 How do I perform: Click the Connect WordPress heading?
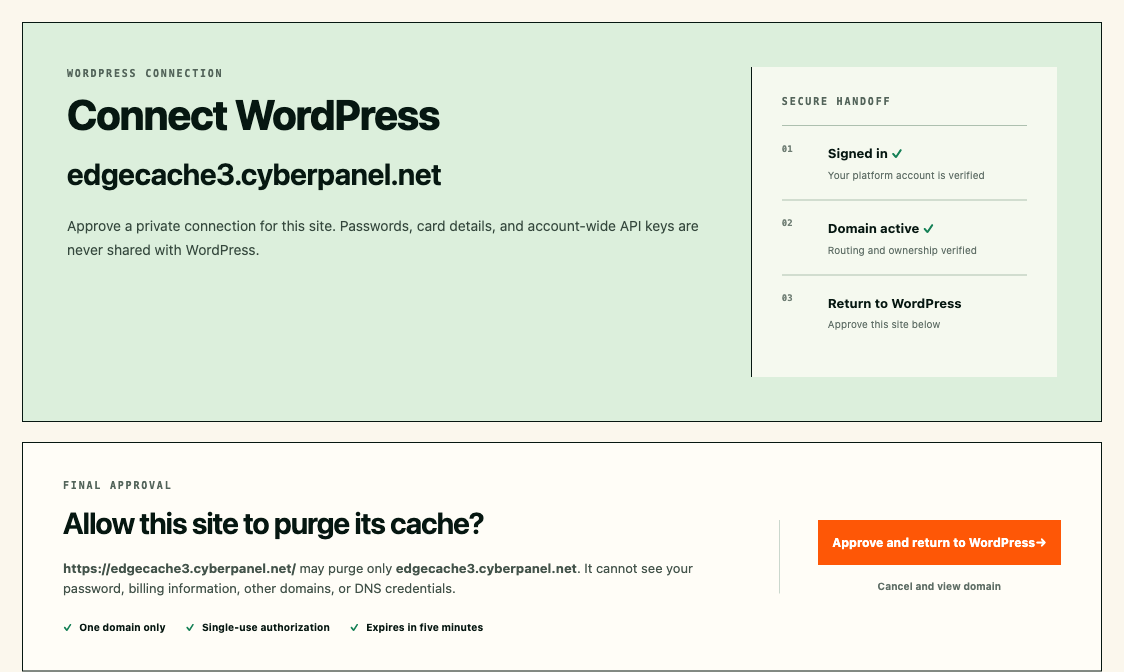253,115
